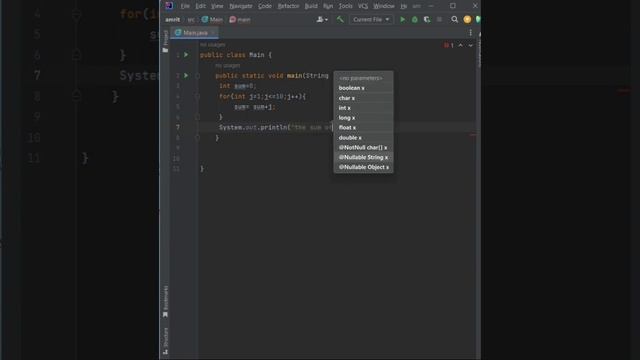Open the VCS menu
Screen dimensions: 640x360
(363, 6)
